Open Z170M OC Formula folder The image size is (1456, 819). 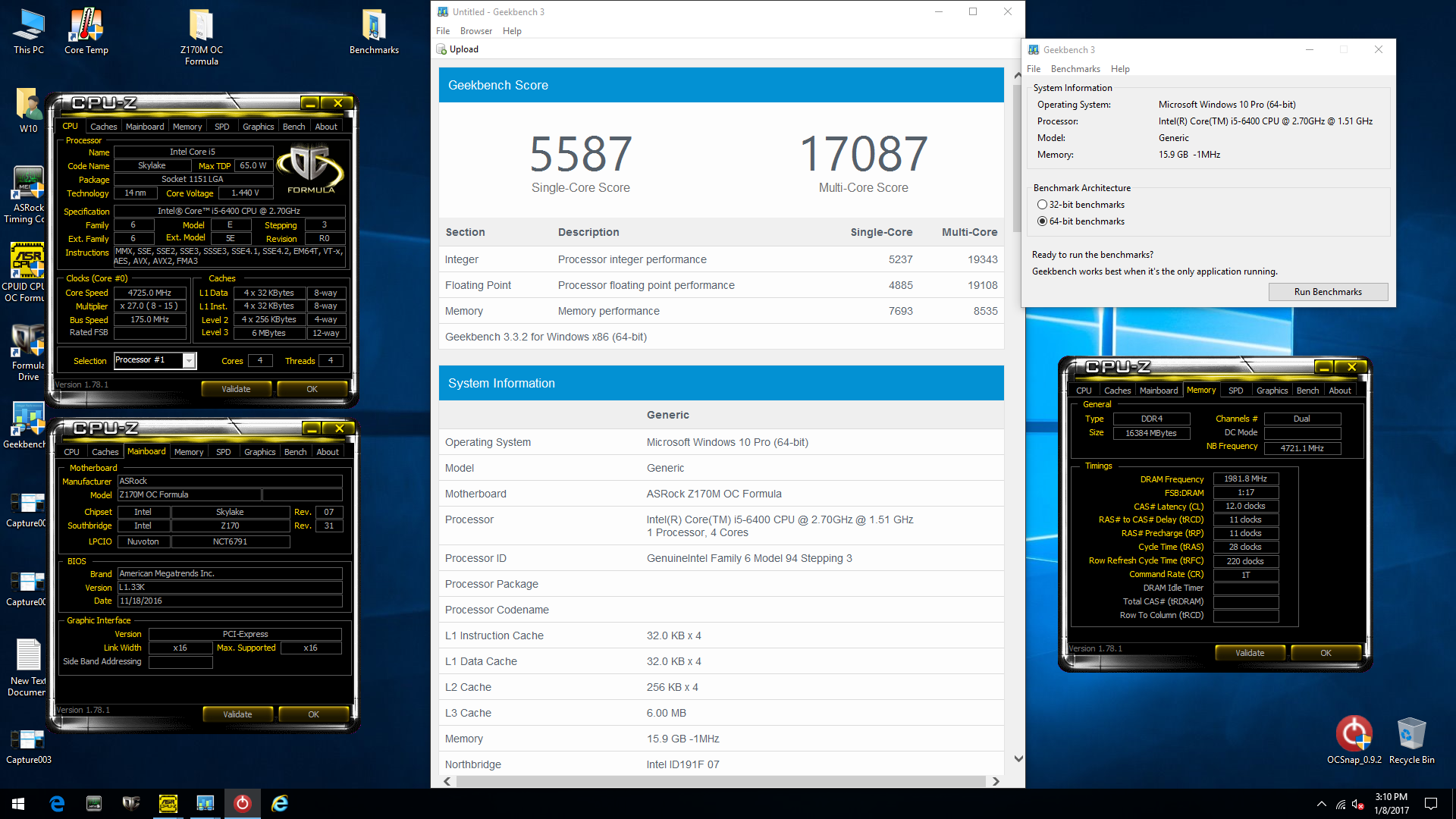(201, 37)
